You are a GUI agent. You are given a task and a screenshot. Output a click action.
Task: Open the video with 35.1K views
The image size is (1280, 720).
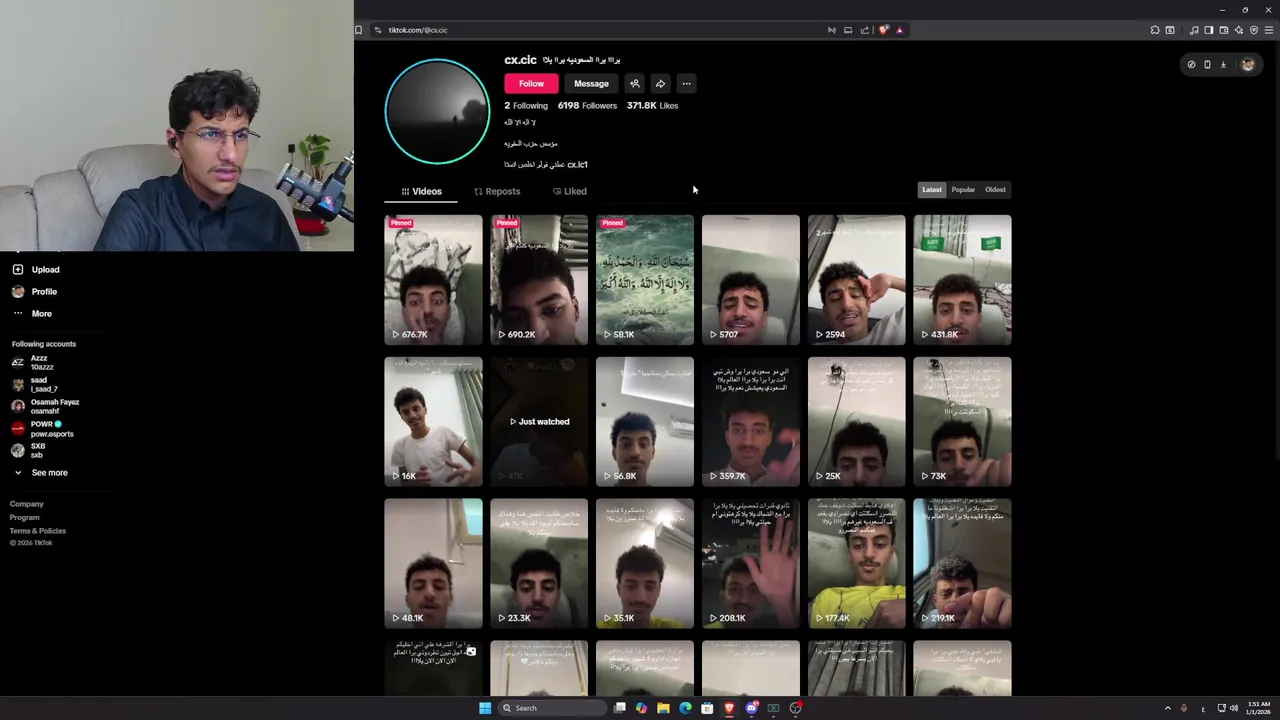[645, 564]
